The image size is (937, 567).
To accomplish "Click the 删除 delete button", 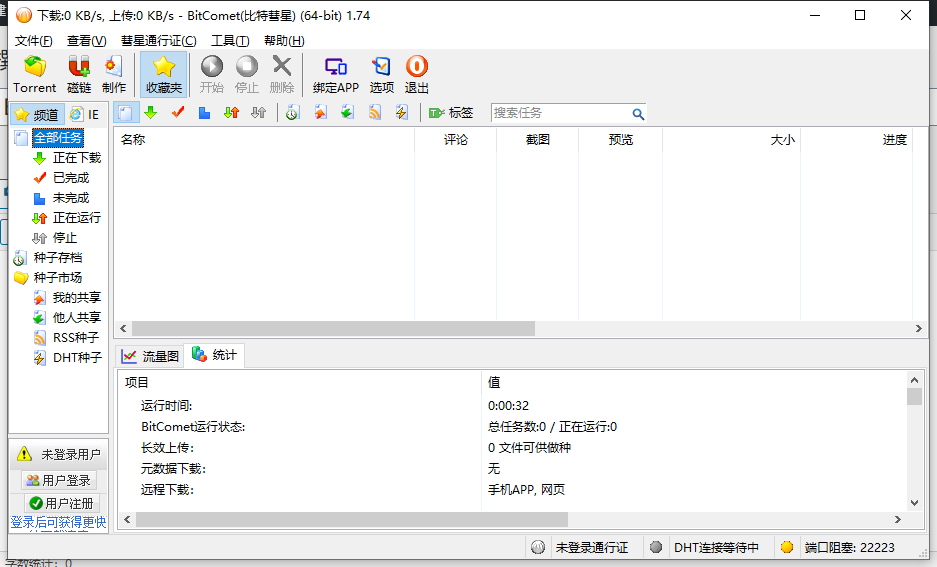I will coord(282,75).
